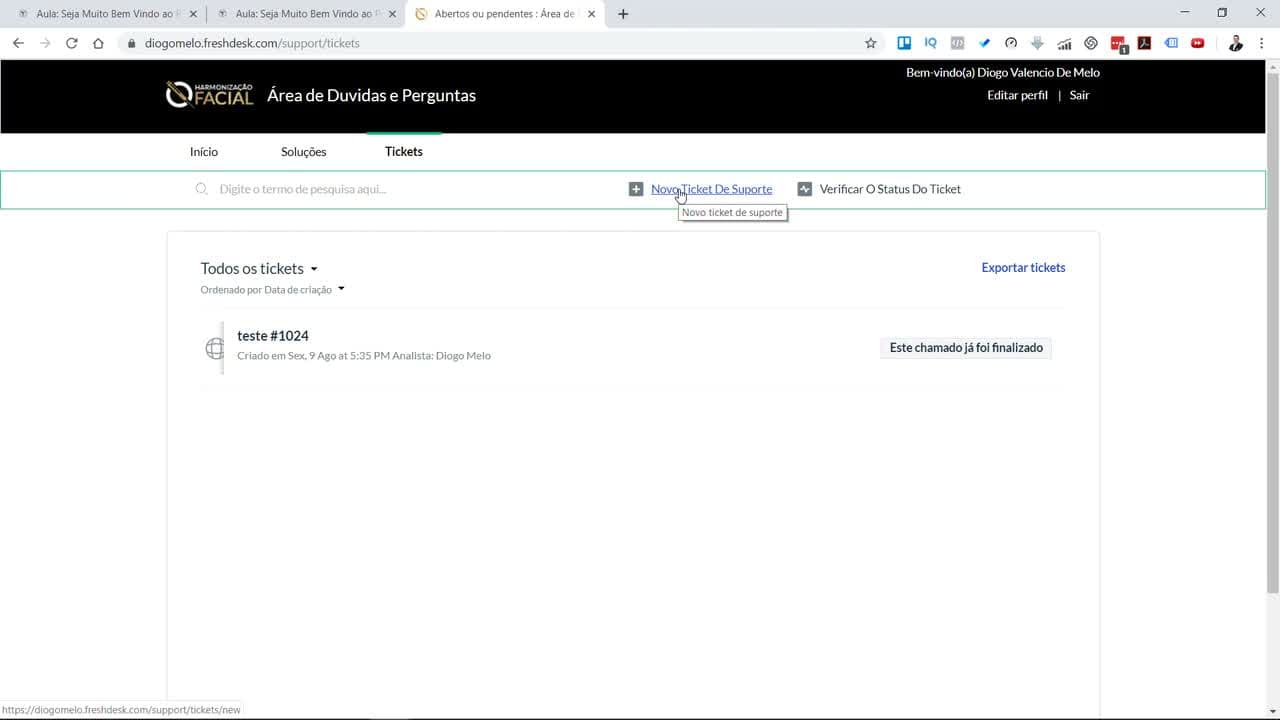The height and width of the screenshot is (720, 1280).
Task: Open the ticket teste #1024
Action: tap(273, 336)
